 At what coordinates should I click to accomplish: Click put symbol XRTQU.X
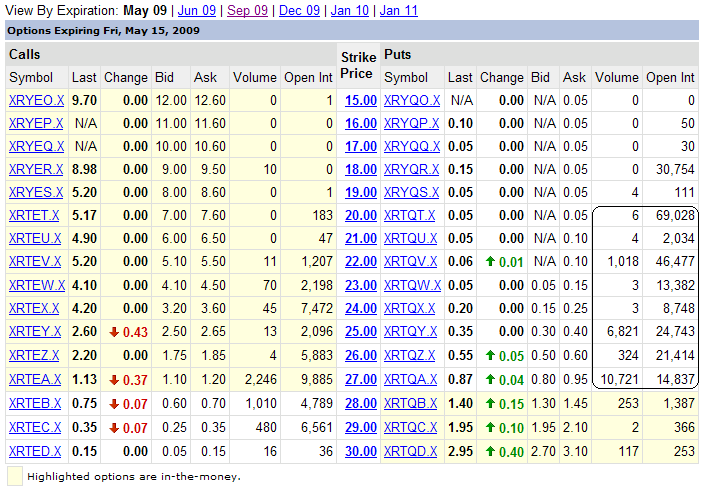click(410, 238)
